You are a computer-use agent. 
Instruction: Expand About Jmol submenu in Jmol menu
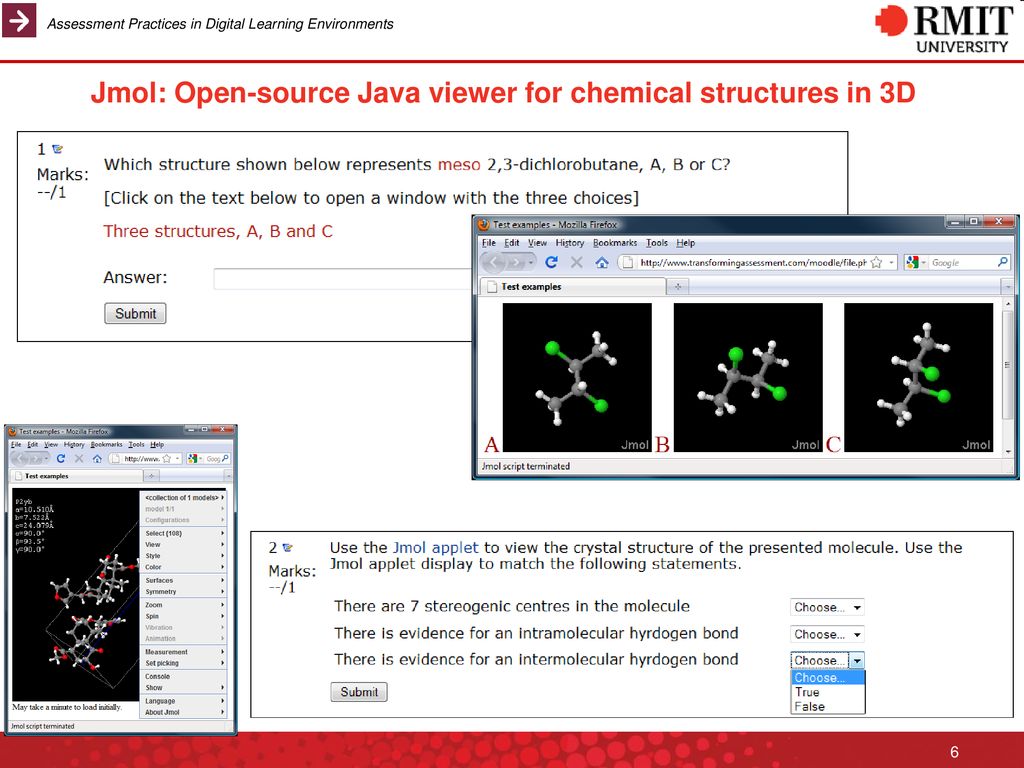(184, 712)
